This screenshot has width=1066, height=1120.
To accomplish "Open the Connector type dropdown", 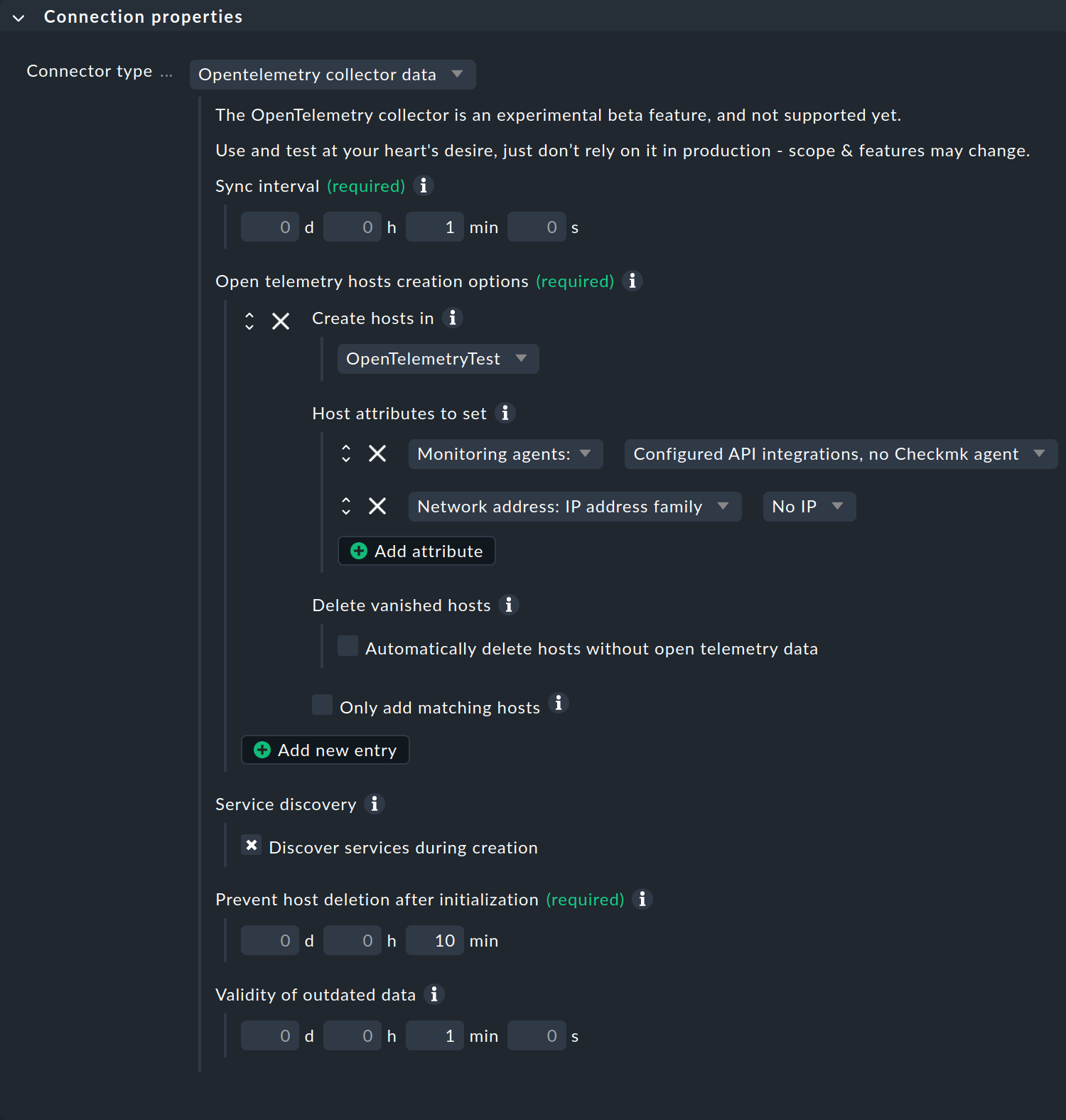I will 332,75.
